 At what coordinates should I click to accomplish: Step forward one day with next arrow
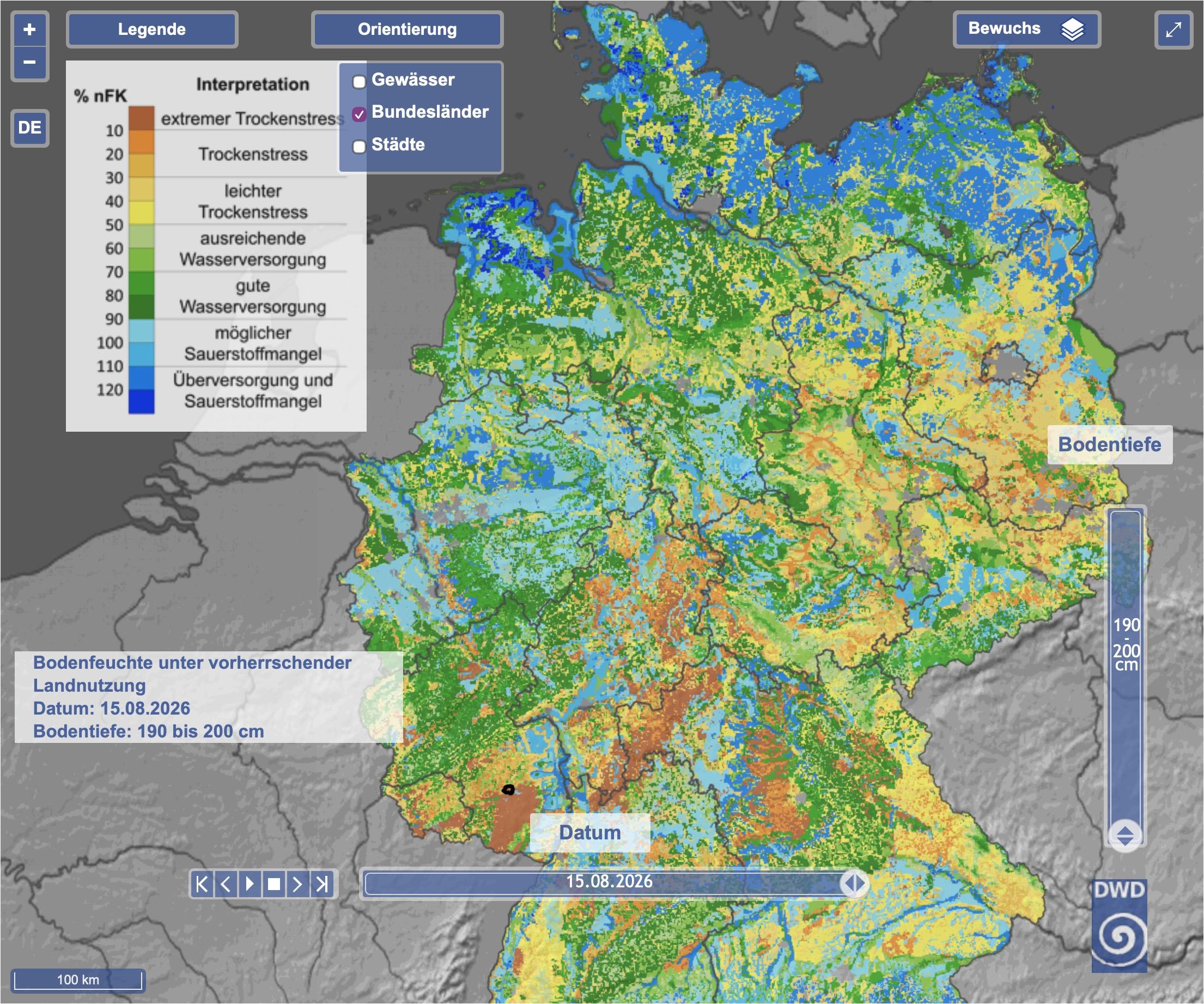tap(297, 884)
